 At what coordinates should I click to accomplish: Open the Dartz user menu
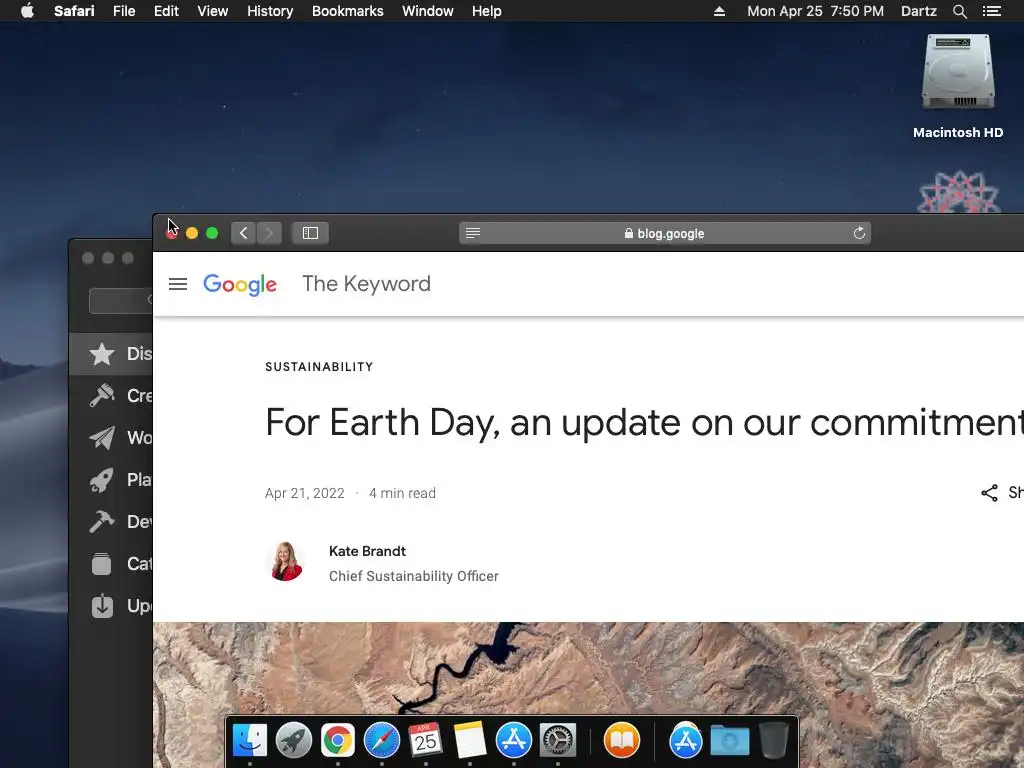point(918,11)
